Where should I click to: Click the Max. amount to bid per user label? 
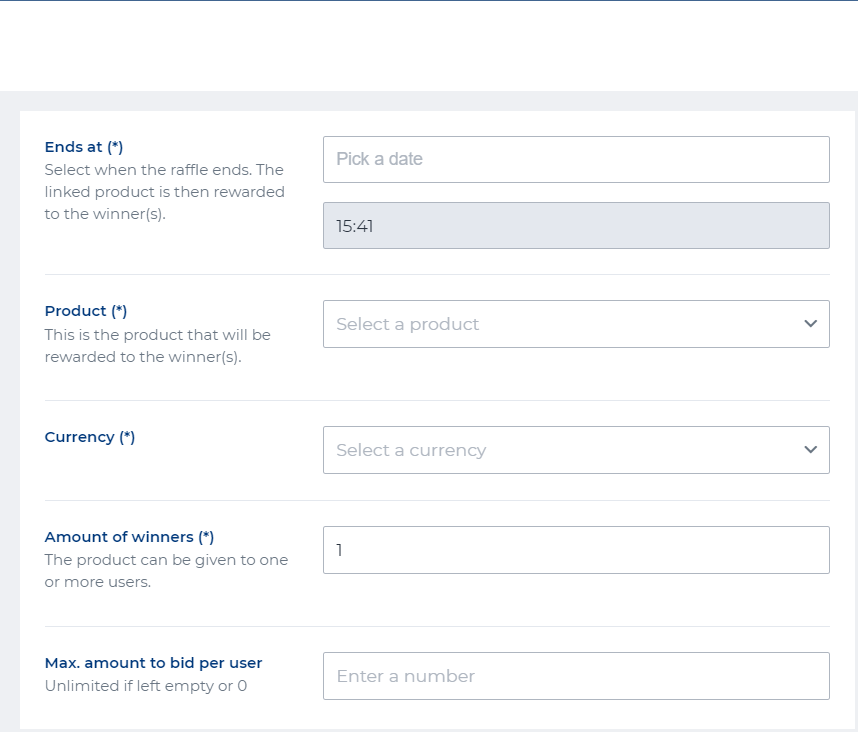coord(153,663)
